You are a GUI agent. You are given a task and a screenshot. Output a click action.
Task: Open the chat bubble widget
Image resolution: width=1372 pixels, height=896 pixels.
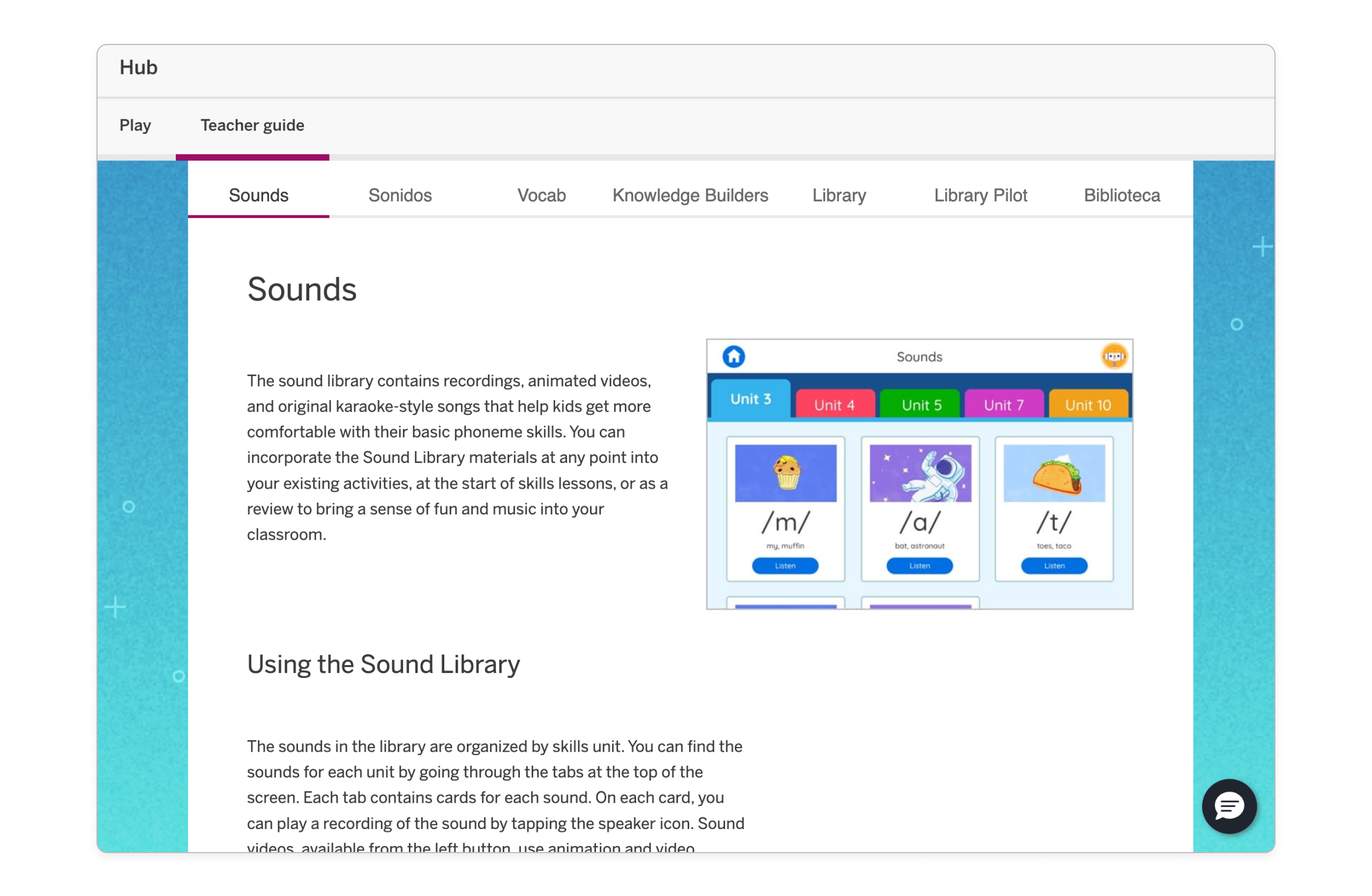click(x=1228, y=806)
